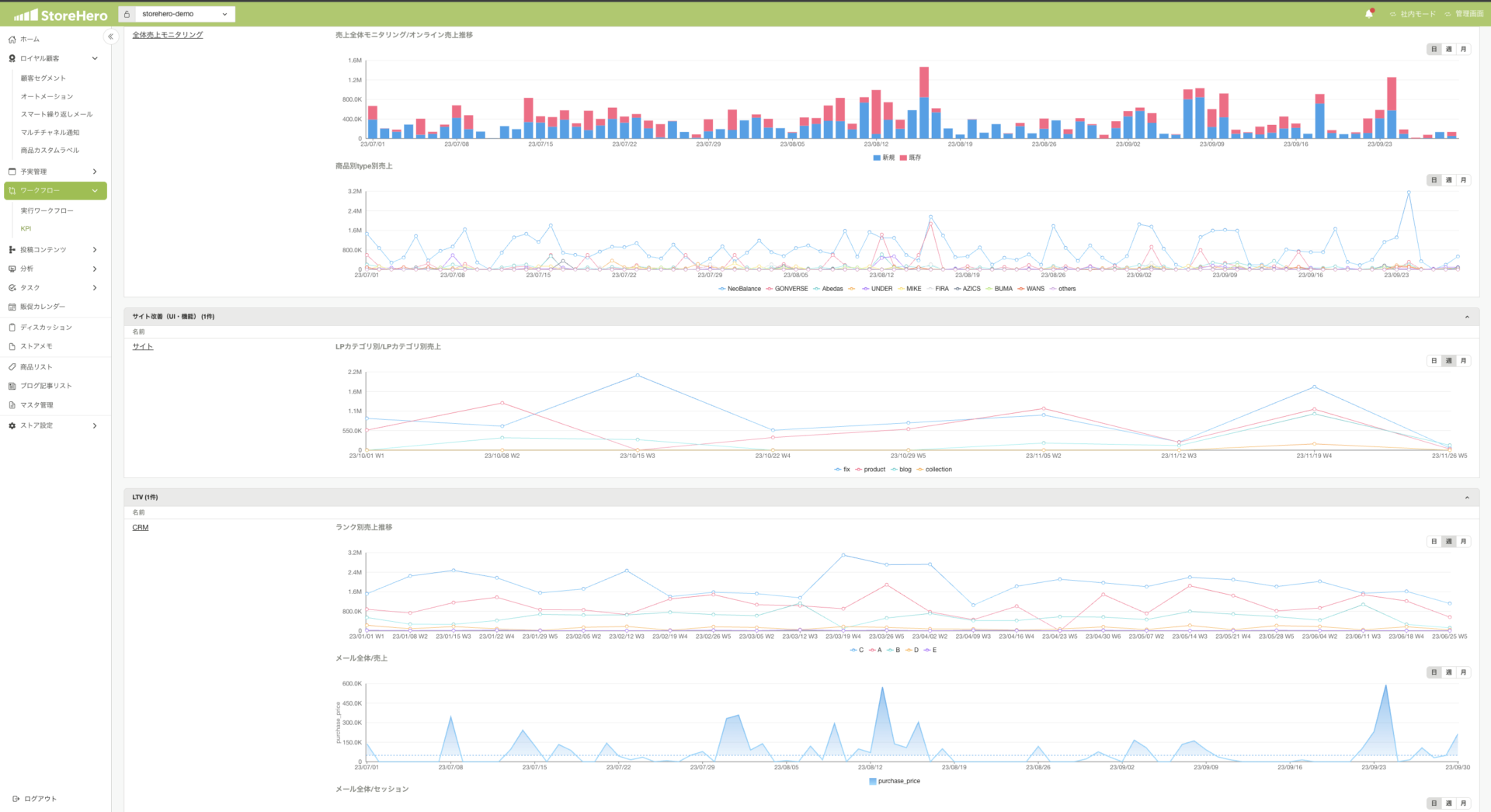Click the 販促カレンダー calendar icon
The image size is (1491, 812).
12,307
